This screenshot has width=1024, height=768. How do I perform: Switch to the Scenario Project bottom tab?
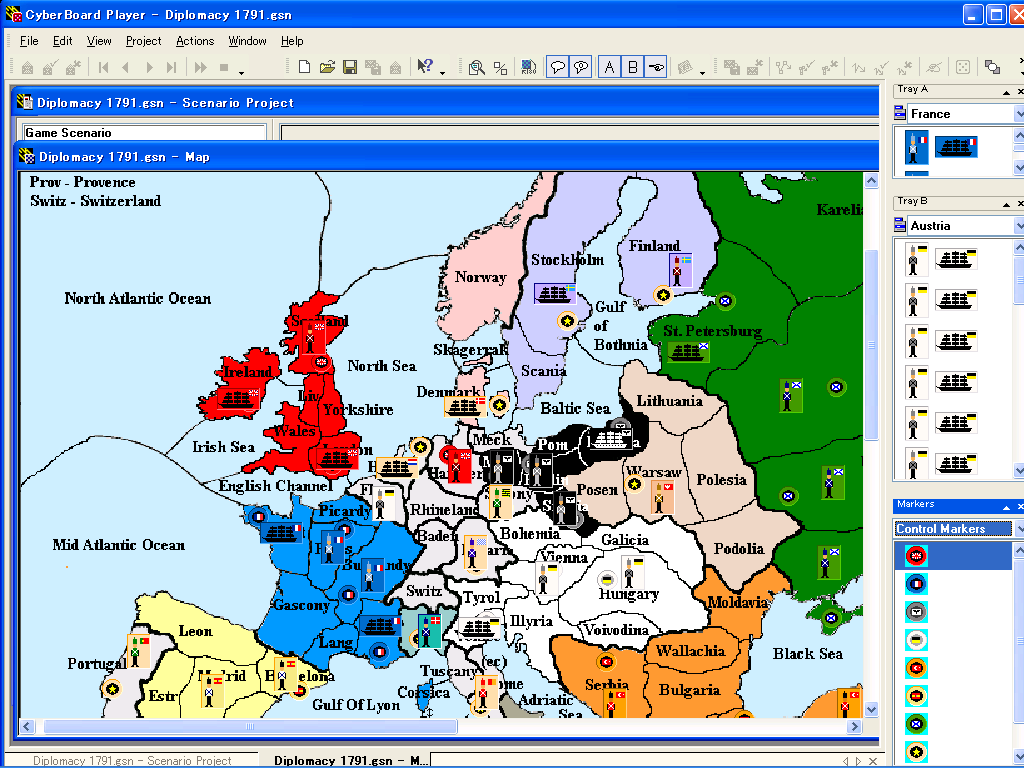(x=132, y=761)
